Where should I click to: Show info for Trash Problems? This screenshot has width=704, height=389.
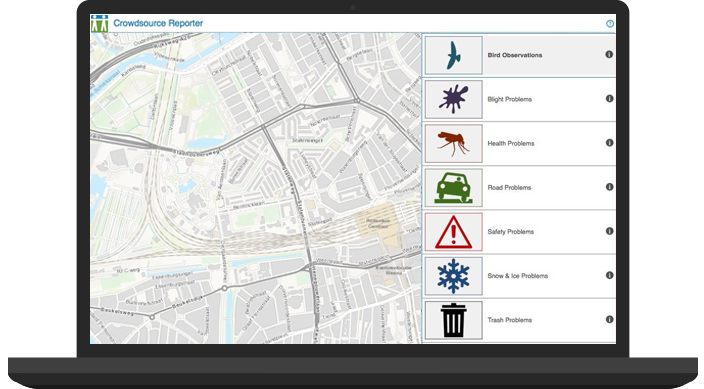(x=609, y=319)
